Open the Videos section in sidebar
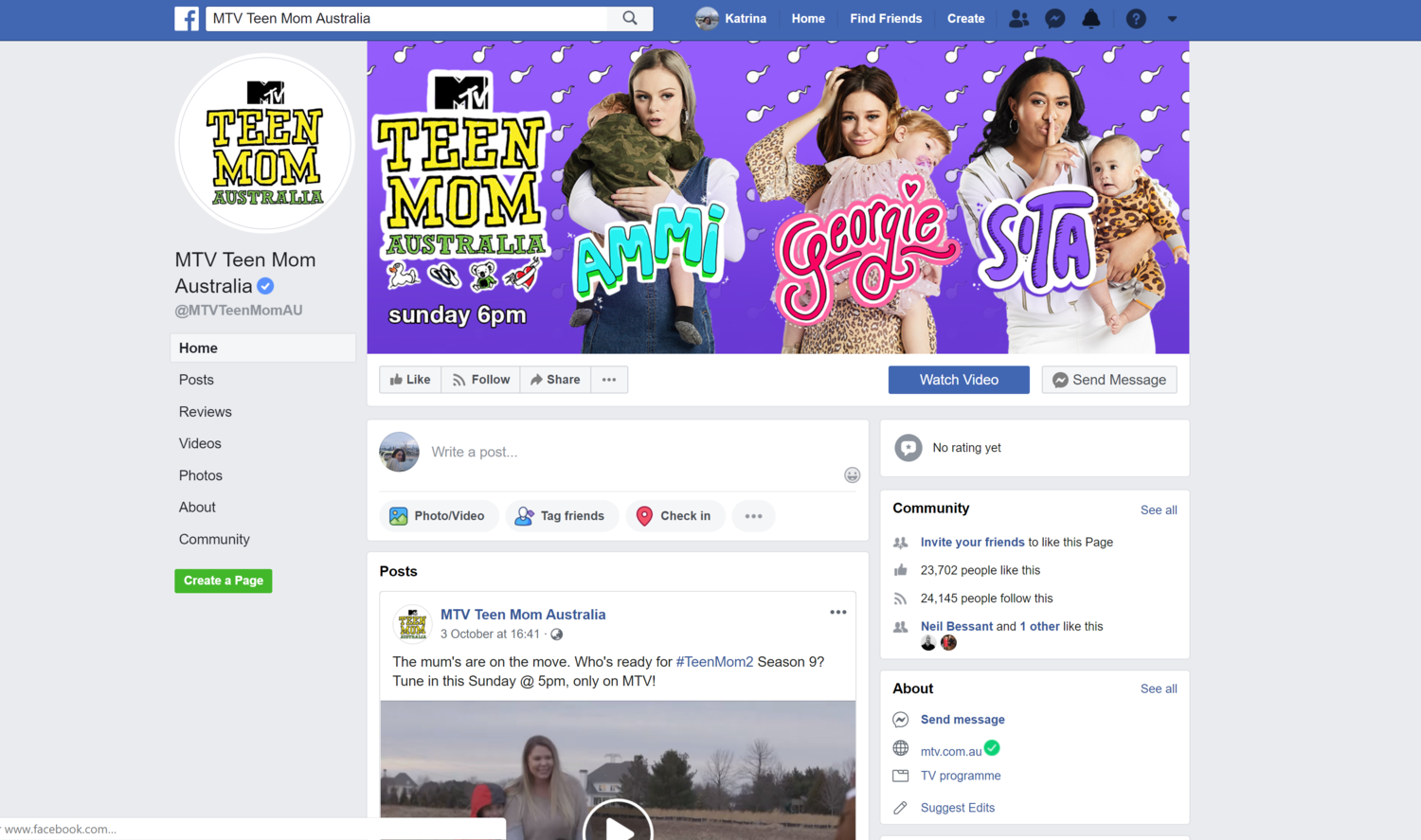This screenshot has width=1421, height=840. [200, 443]
